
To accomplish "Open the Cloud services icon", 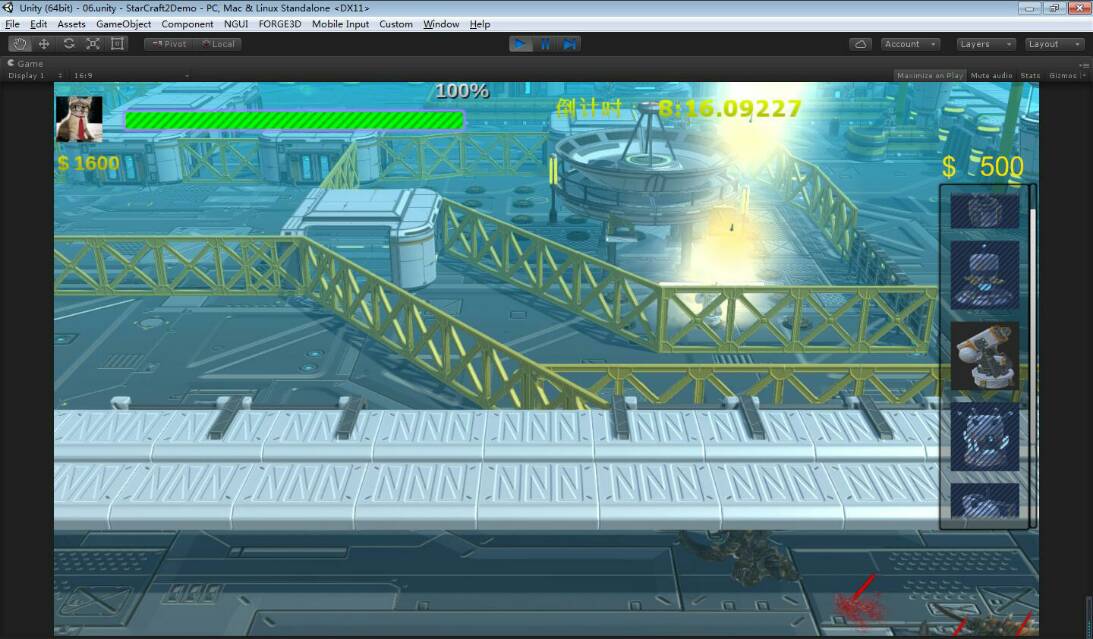I will [860, 44].
